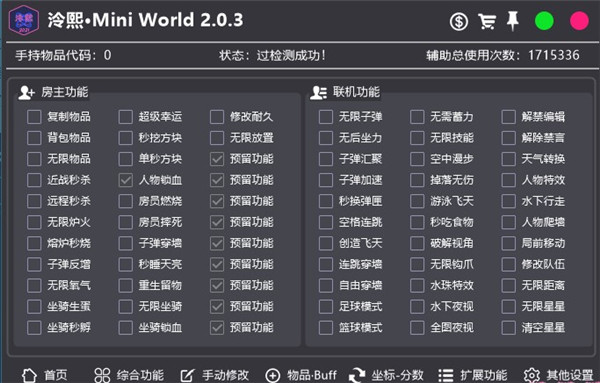This screenshot has height=383, width=600.
Task: Enable 子弹穿墙 in host functions
Action: 126,243
